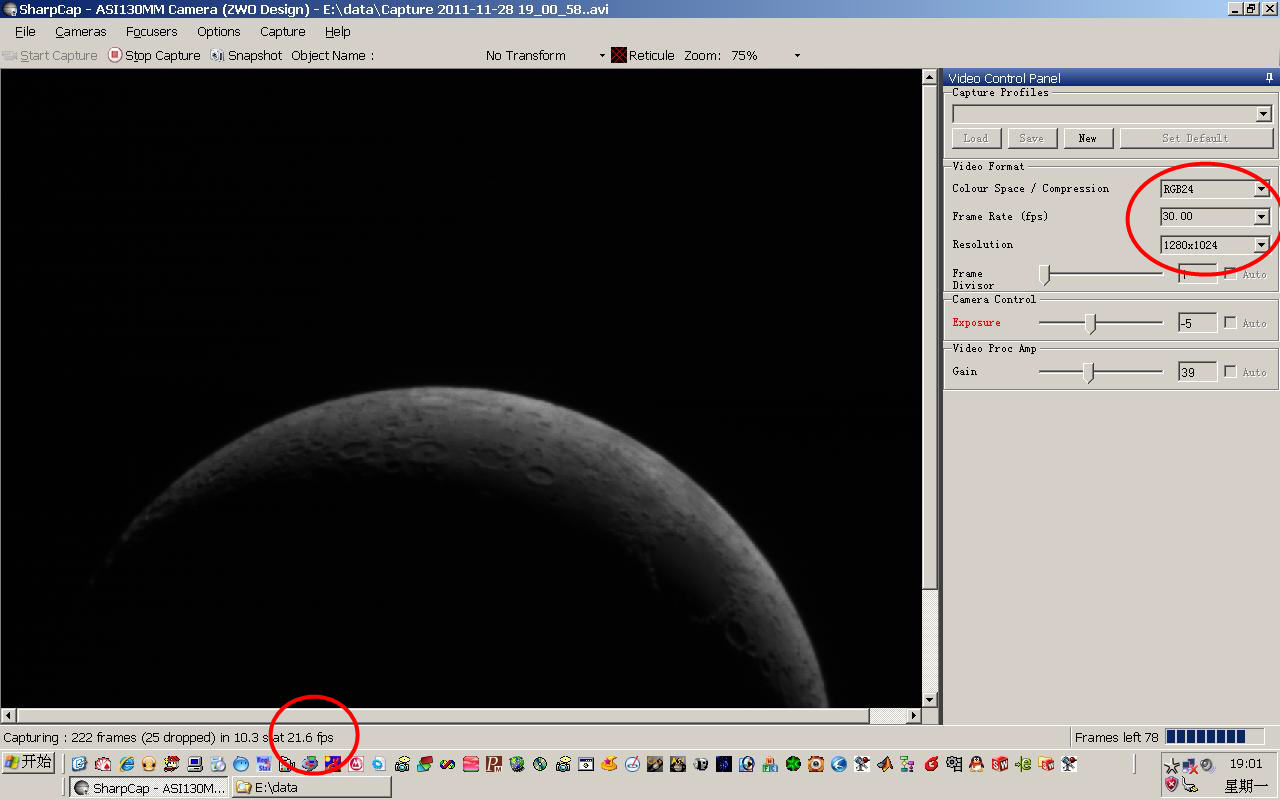Open the Frame Rate 30.00 dropdown
The height and width of the screenshot is (800, 1280).
click(1261, 216)
